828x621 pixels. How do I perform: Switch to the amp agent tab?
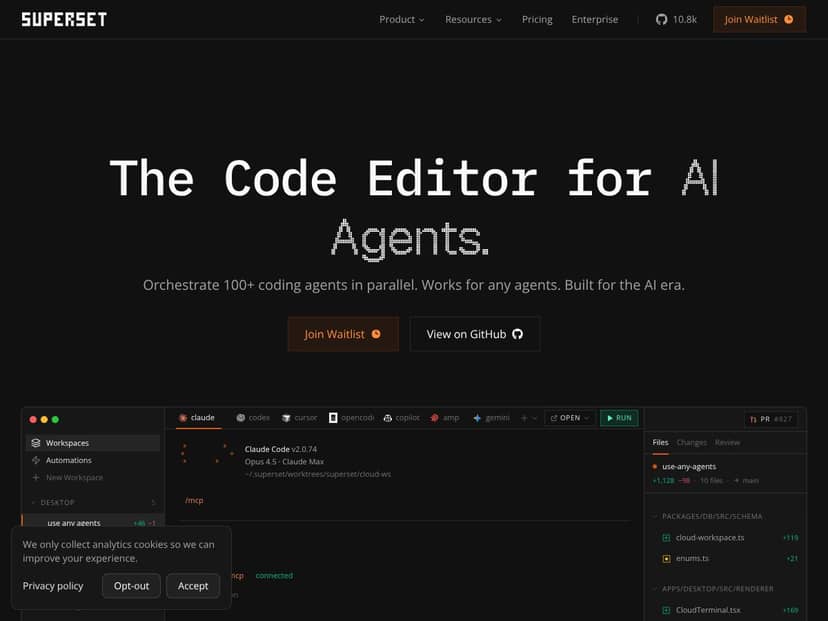point(445,418)
